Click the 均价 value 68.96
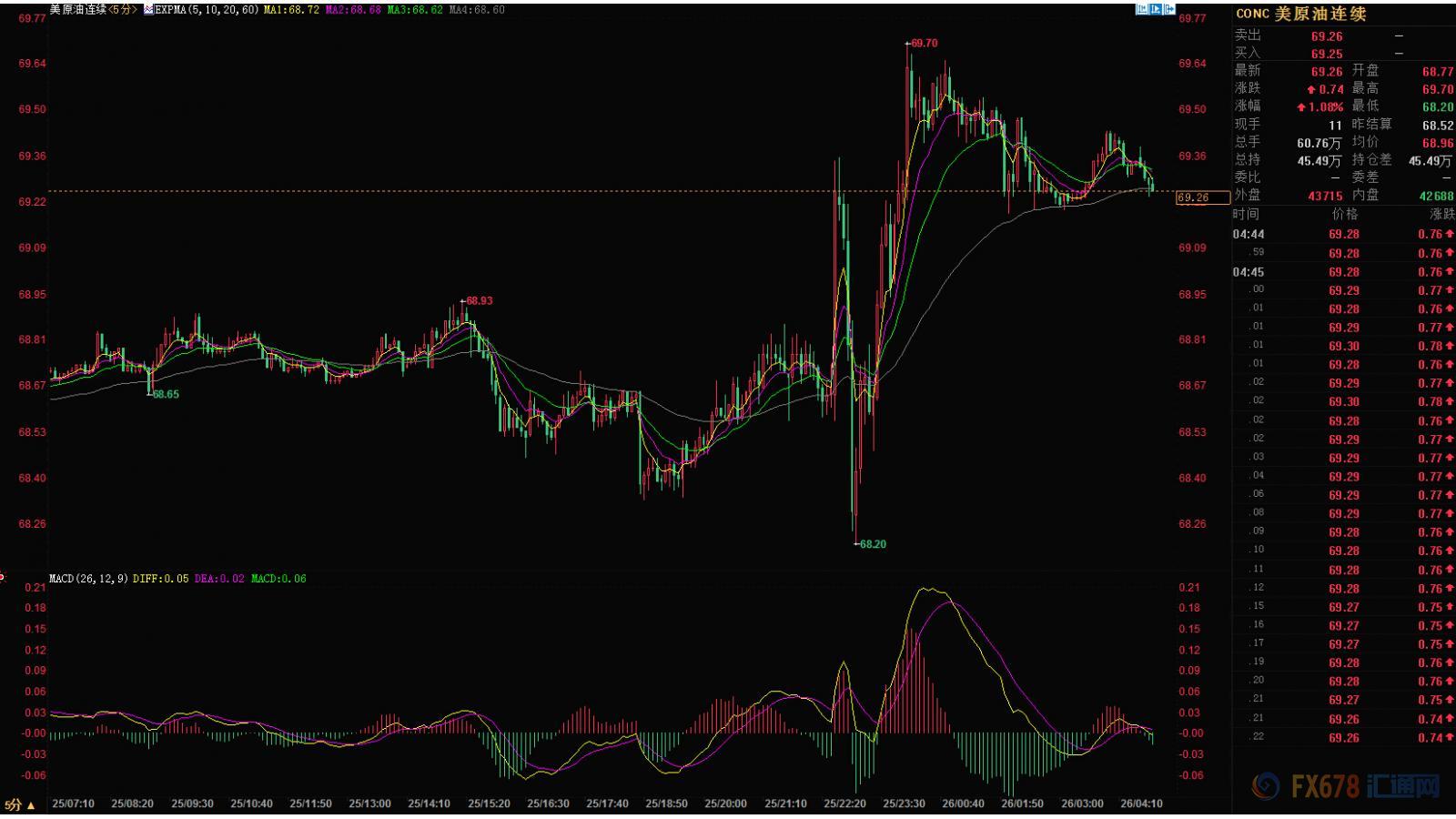1456x819 pixels. pos(1438,143)
